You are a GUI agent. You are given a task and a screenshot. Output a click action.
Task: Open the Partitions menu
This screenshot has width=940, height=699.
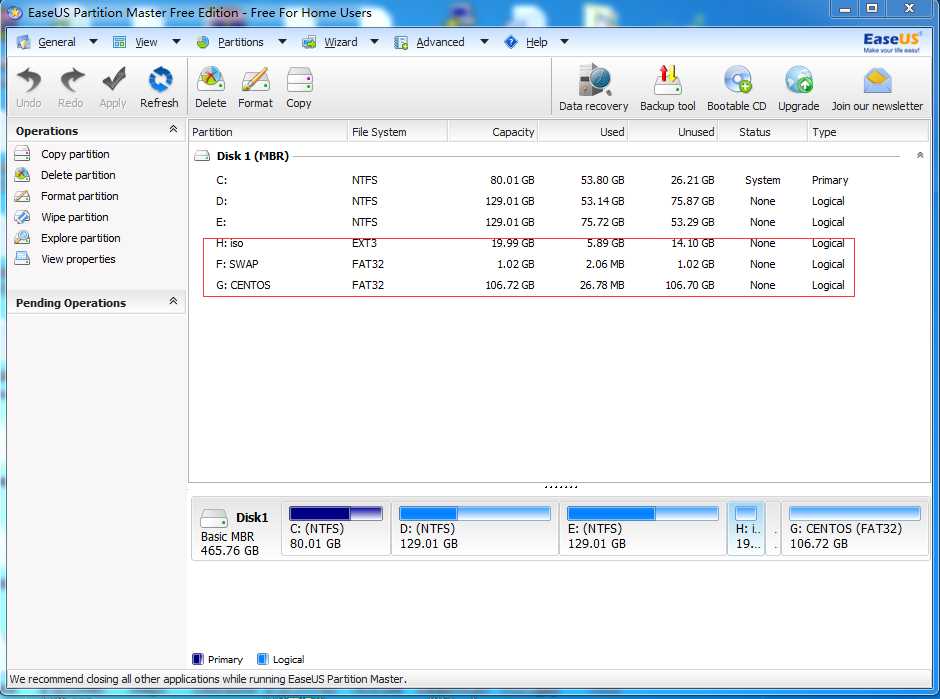click(240, 42)
